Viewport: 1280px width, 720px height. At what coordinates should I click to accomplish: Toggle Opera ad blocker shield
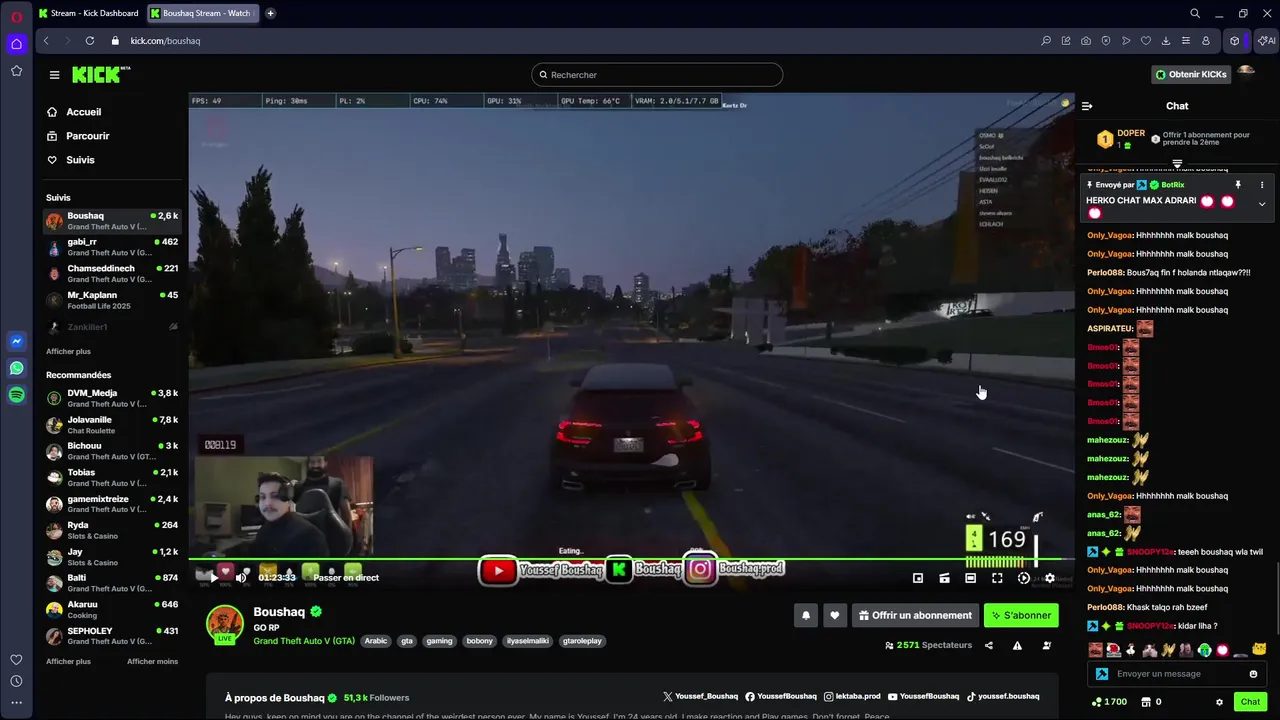coord(1105,41)
